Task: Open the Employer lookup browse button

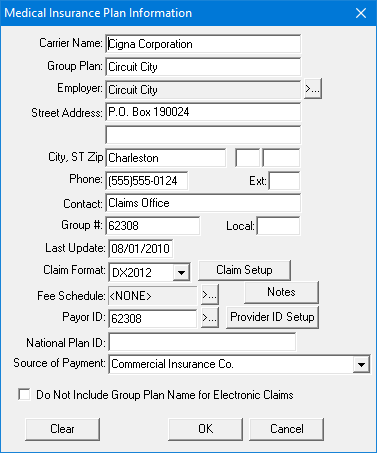Action: click(x=313, y=89)
